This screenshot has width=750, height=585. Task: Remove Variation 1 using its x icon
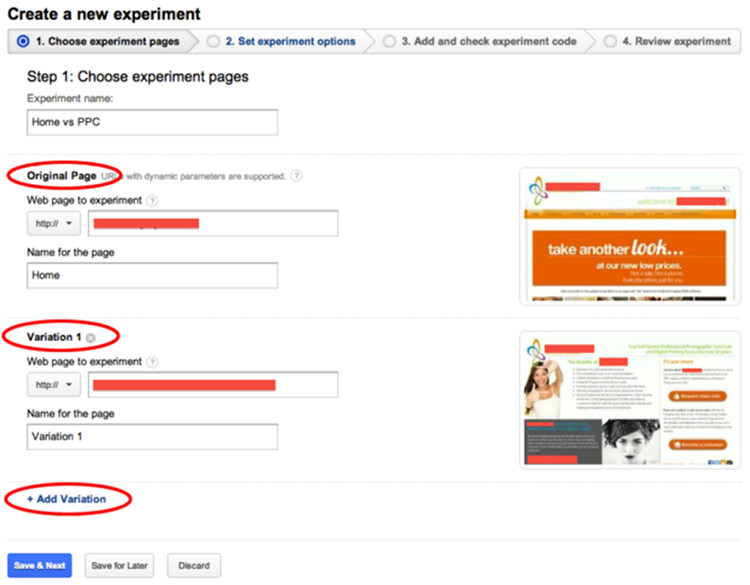coord(91,338)
